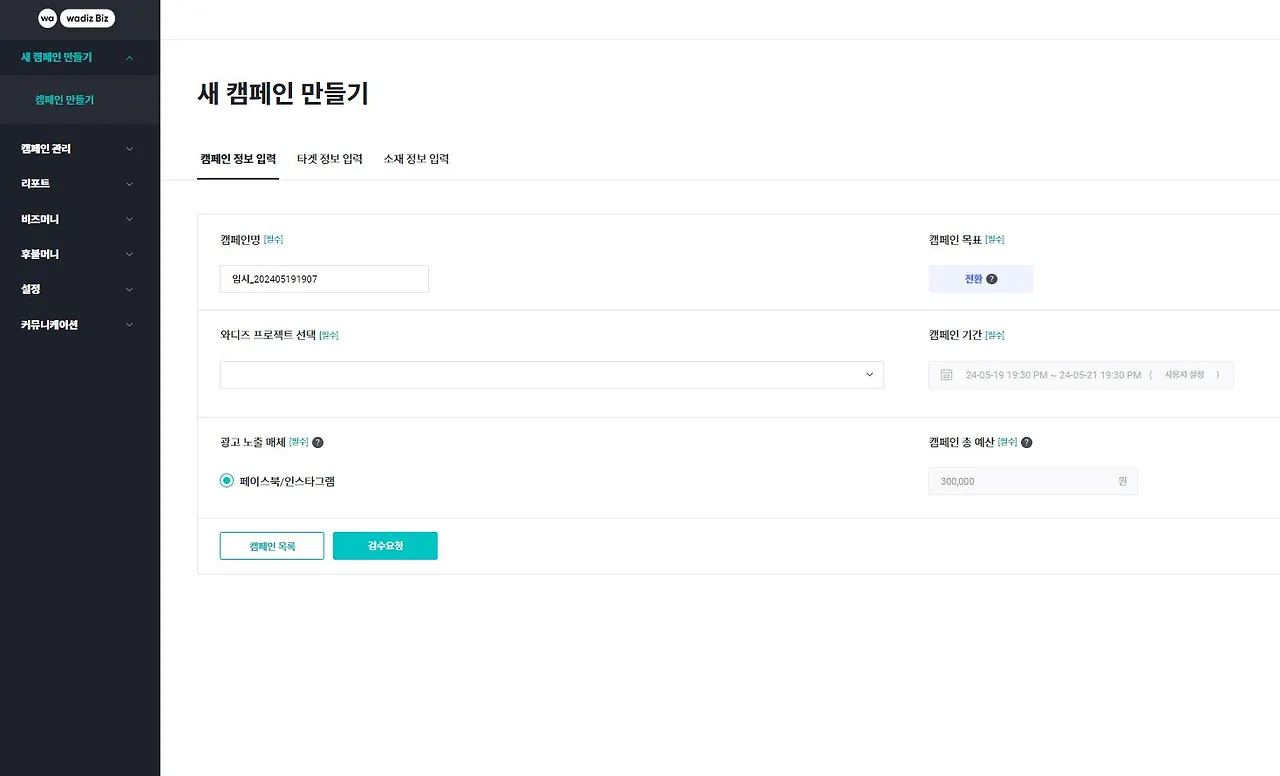1280x776 pixels.
Task: Click the 캠페인 목록 button
Action: point(272,546)
